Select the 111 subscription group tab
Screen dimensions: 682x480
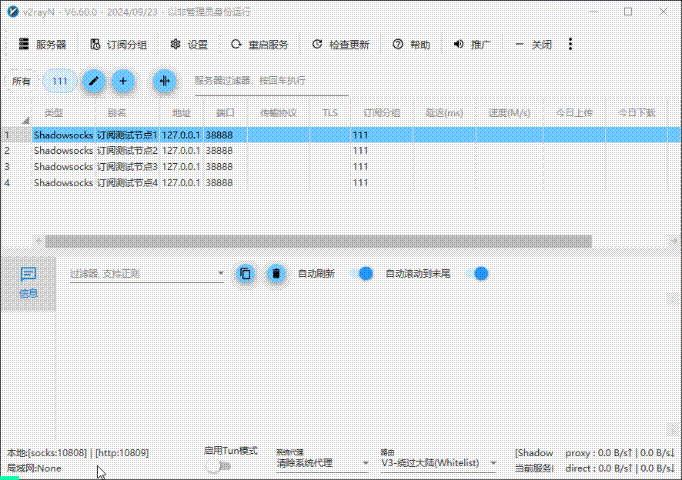coord(60,81)
